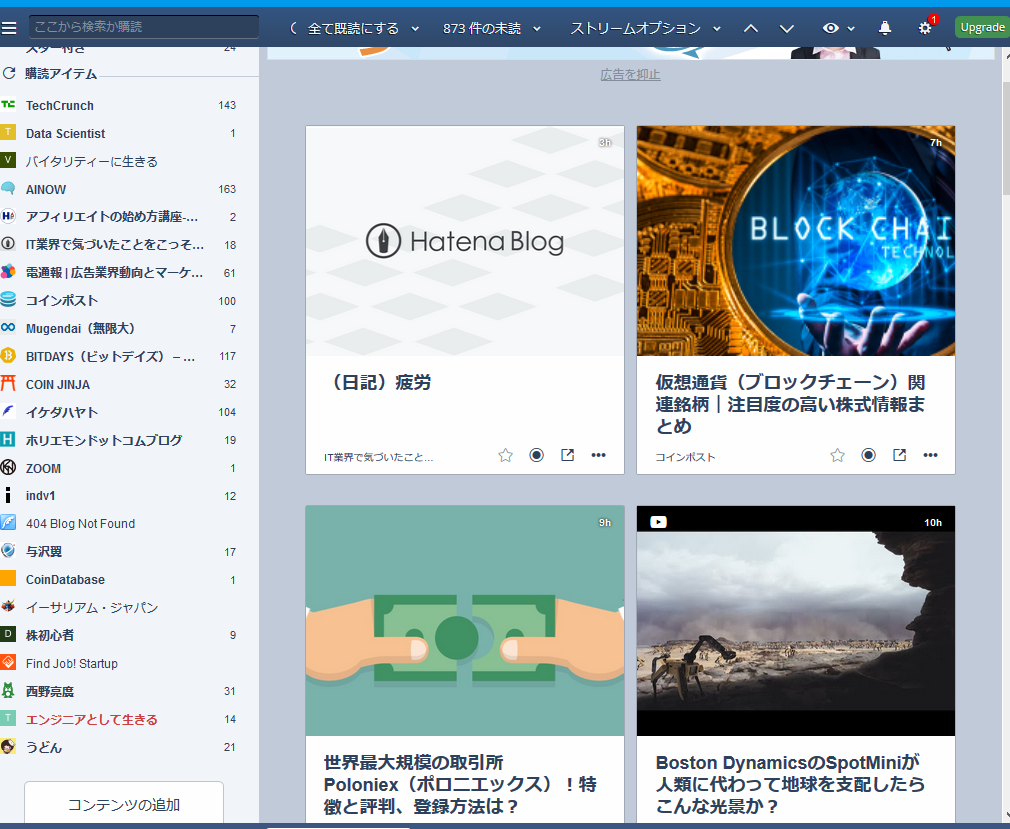Open the hamburger menu icon

pyautogui.click(x=9, y=28)
